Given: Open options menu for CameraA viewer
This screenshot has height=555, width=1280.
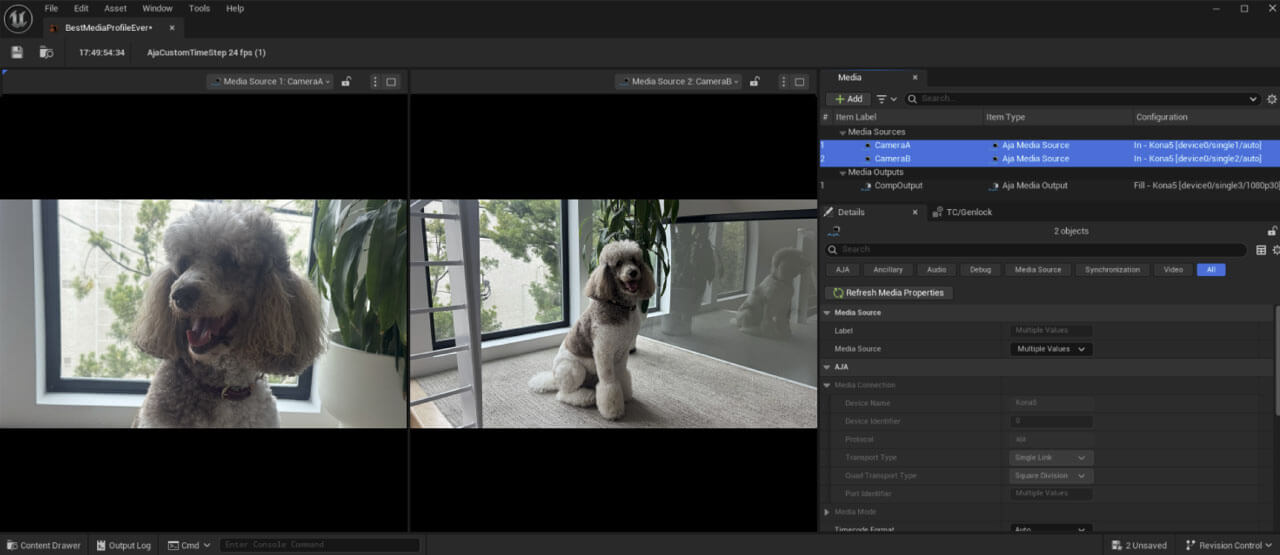Looking at the screenshot, I should pyautogui.click(x=375, y=82).
